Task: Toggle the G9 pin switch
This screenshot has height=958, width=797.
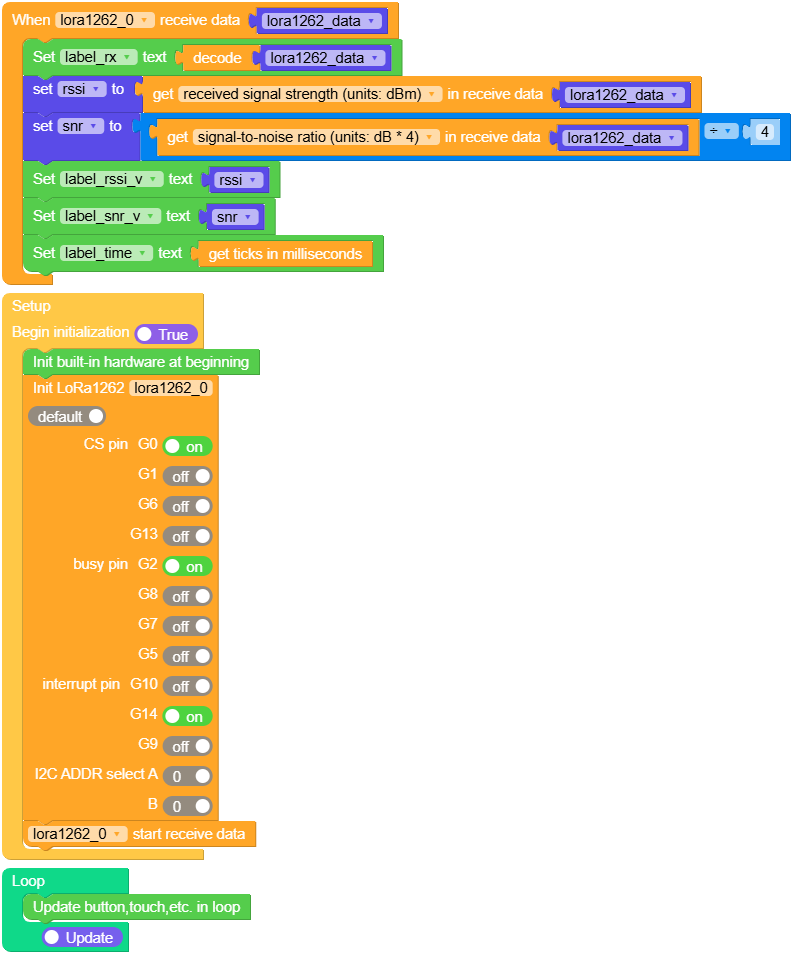Action: [187, 746]
